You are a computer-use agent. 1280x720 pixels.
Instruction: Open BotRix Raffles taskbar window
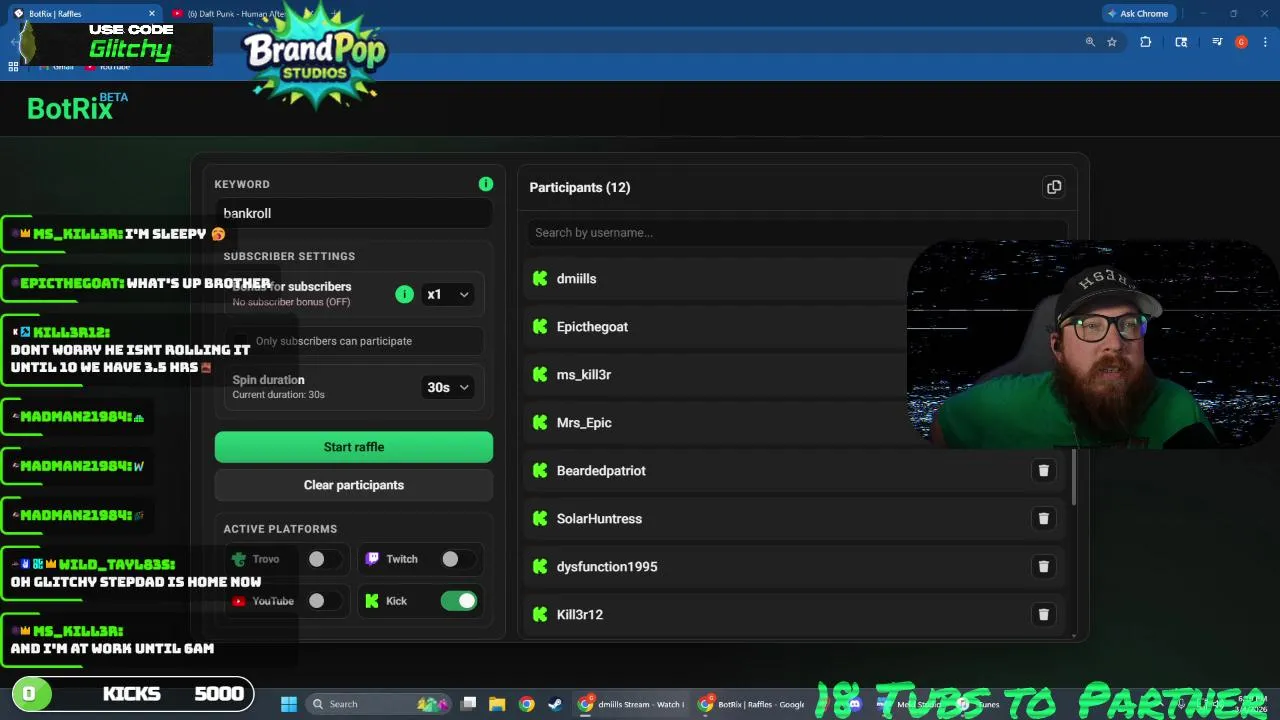pyautogui.click(x=752, y=704)
